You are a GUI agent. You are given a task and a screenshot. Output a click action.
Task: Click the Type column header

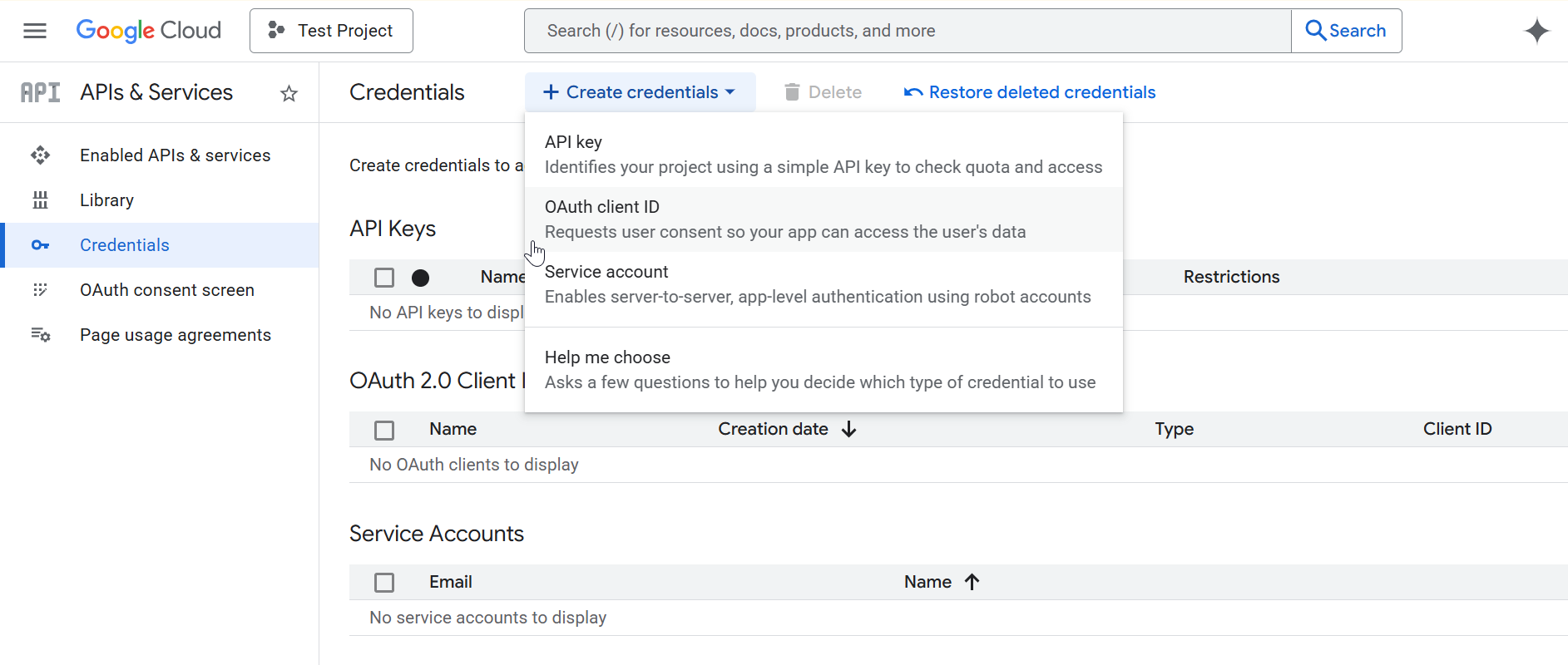[1174, 429]
